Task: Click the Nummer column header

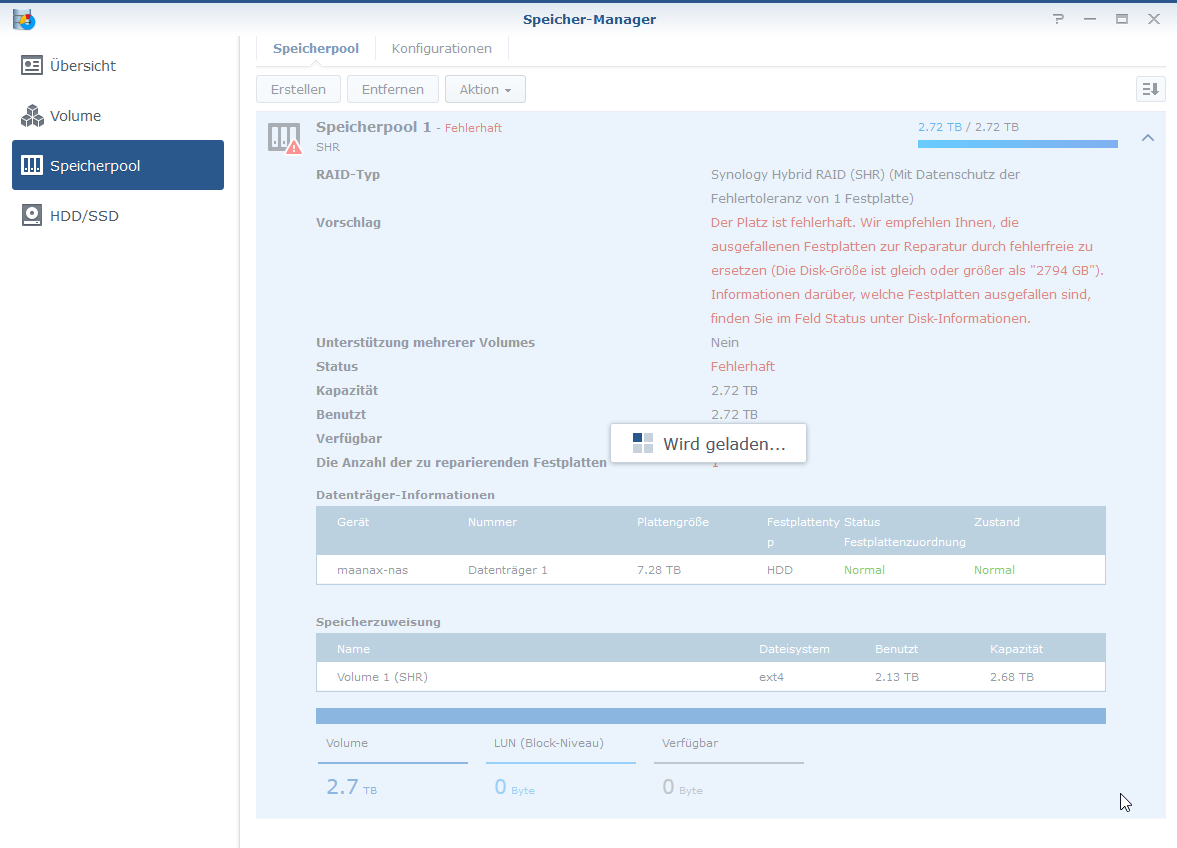Action: [x=492, y=522]
